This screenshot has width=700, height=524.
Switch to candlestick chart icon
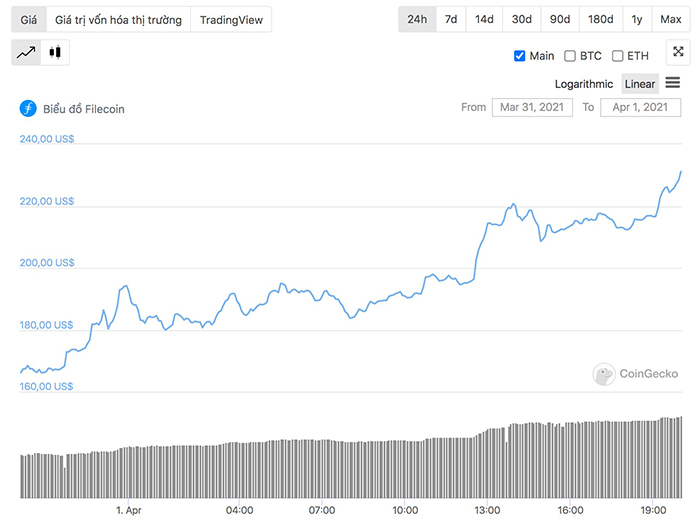[x=56, y=53]
